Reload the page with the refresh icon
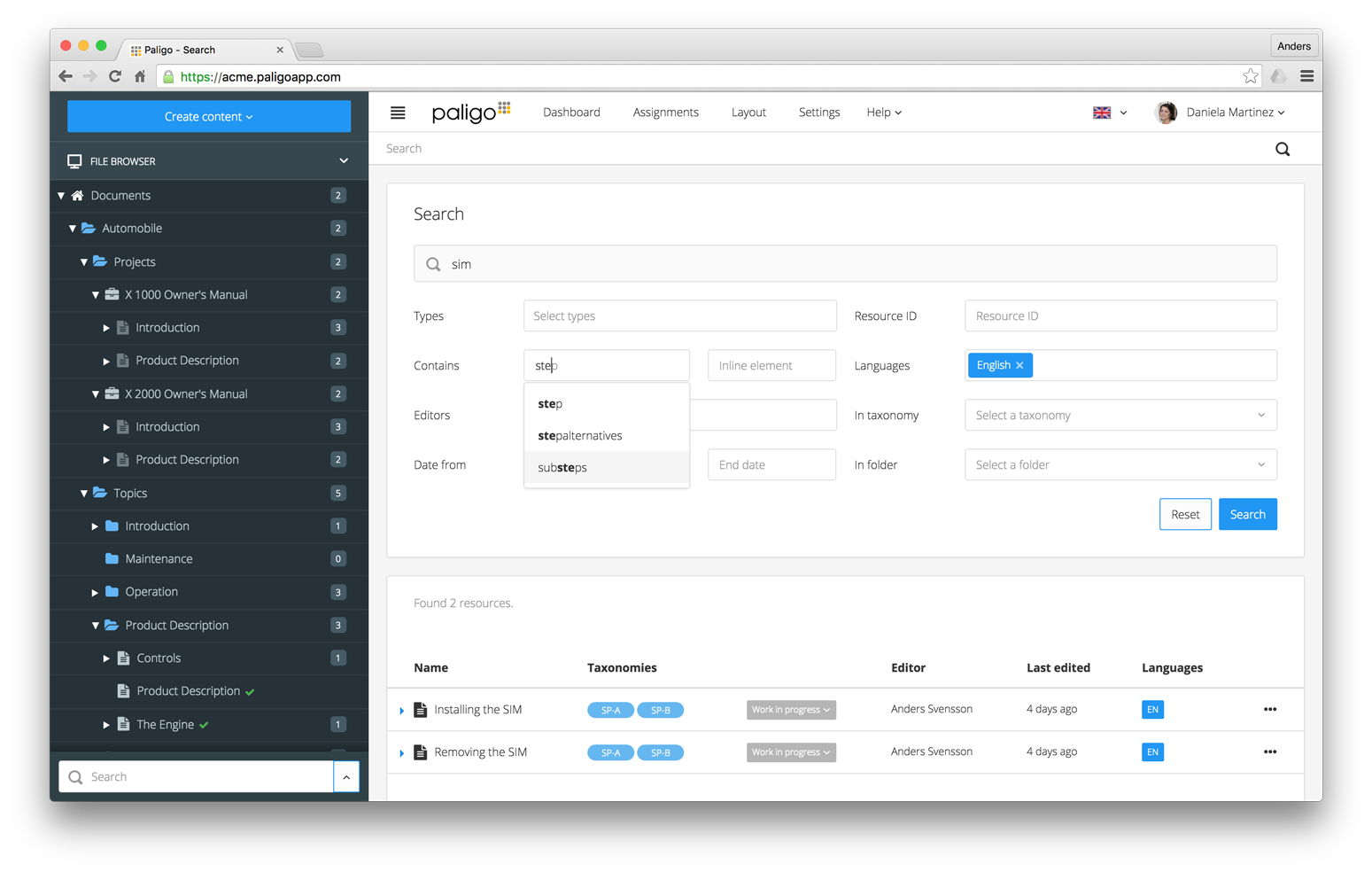This screenshot has width=1372, height=872. pyautogui.click(x=115, y=76)
